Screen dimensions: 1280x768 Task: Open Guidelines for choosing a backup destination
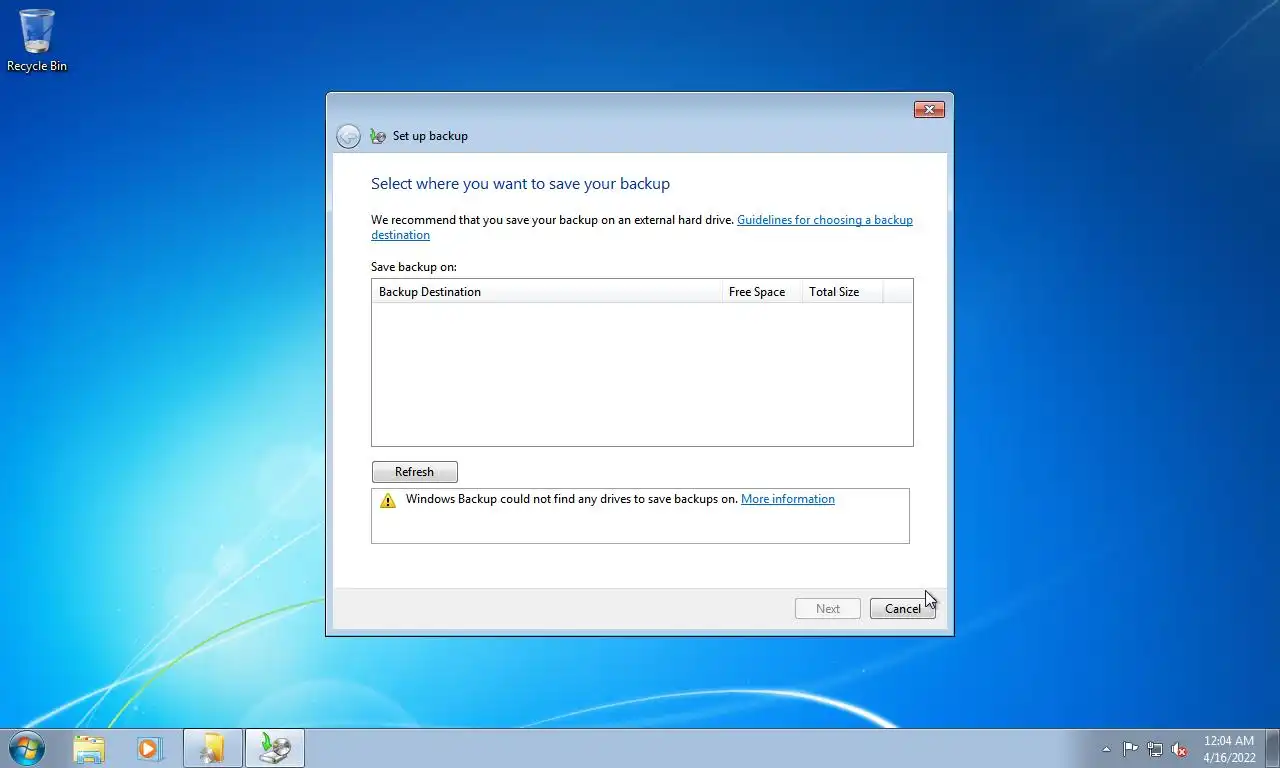[x=642, y=228]
